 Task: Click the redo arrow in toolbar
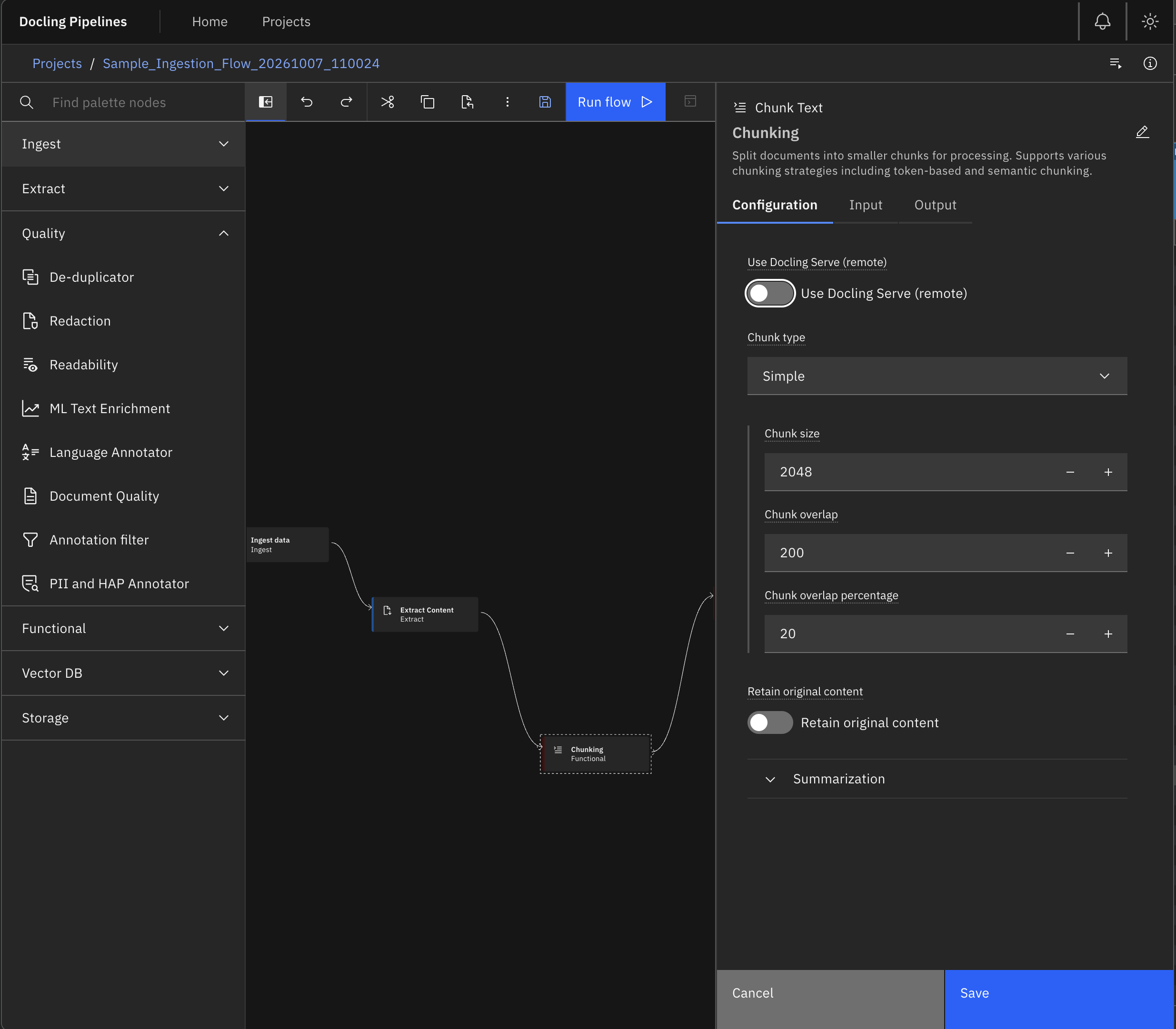[347, 102]
